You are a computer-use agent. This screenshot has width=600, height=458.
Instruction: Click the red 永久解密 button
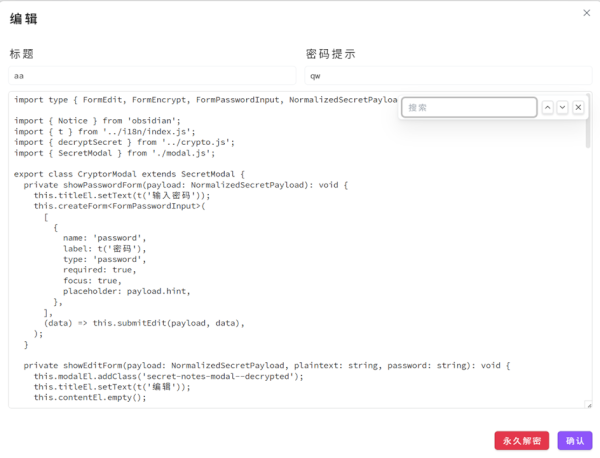522,441
